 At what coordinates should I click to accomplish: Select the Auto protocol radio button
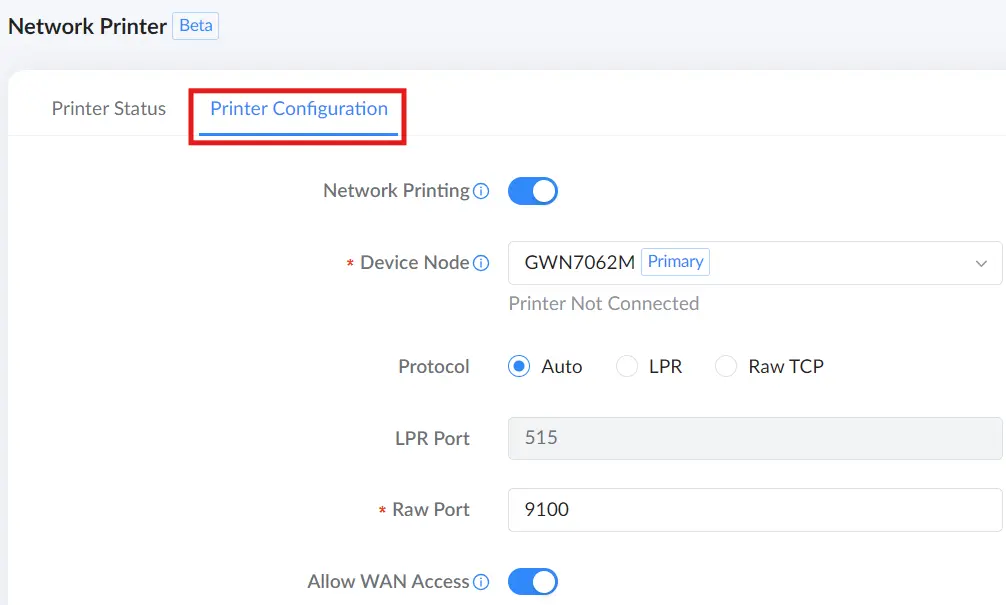pyautogui.click(x=518, y=366)
